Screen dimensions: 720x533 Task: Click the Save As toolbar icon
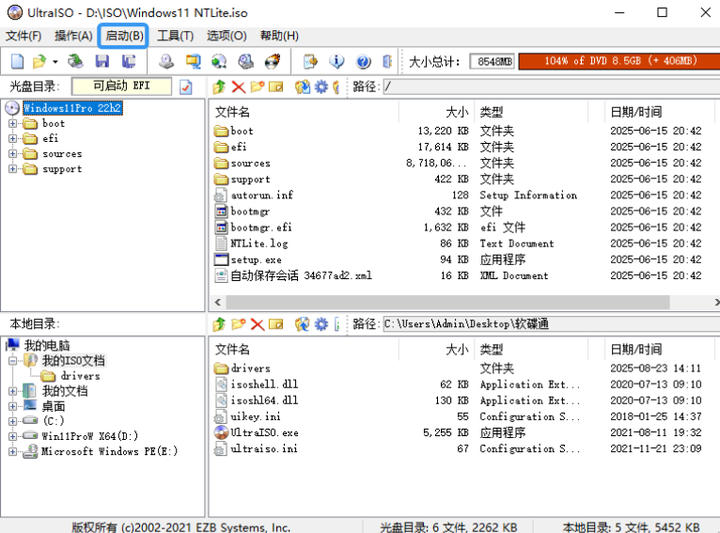click(129, 61)
